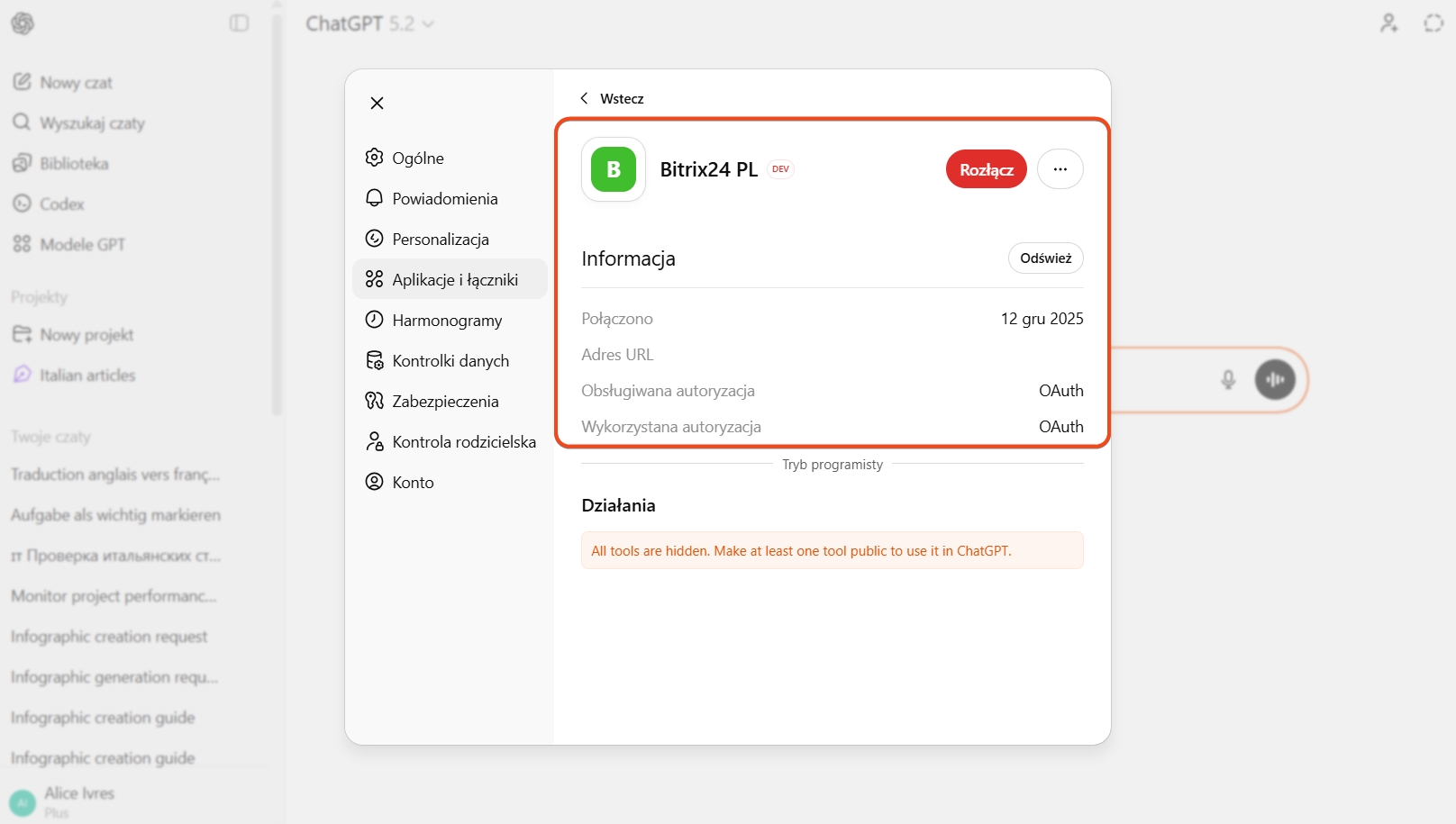Start voice mode with waveform icon

1275,380
